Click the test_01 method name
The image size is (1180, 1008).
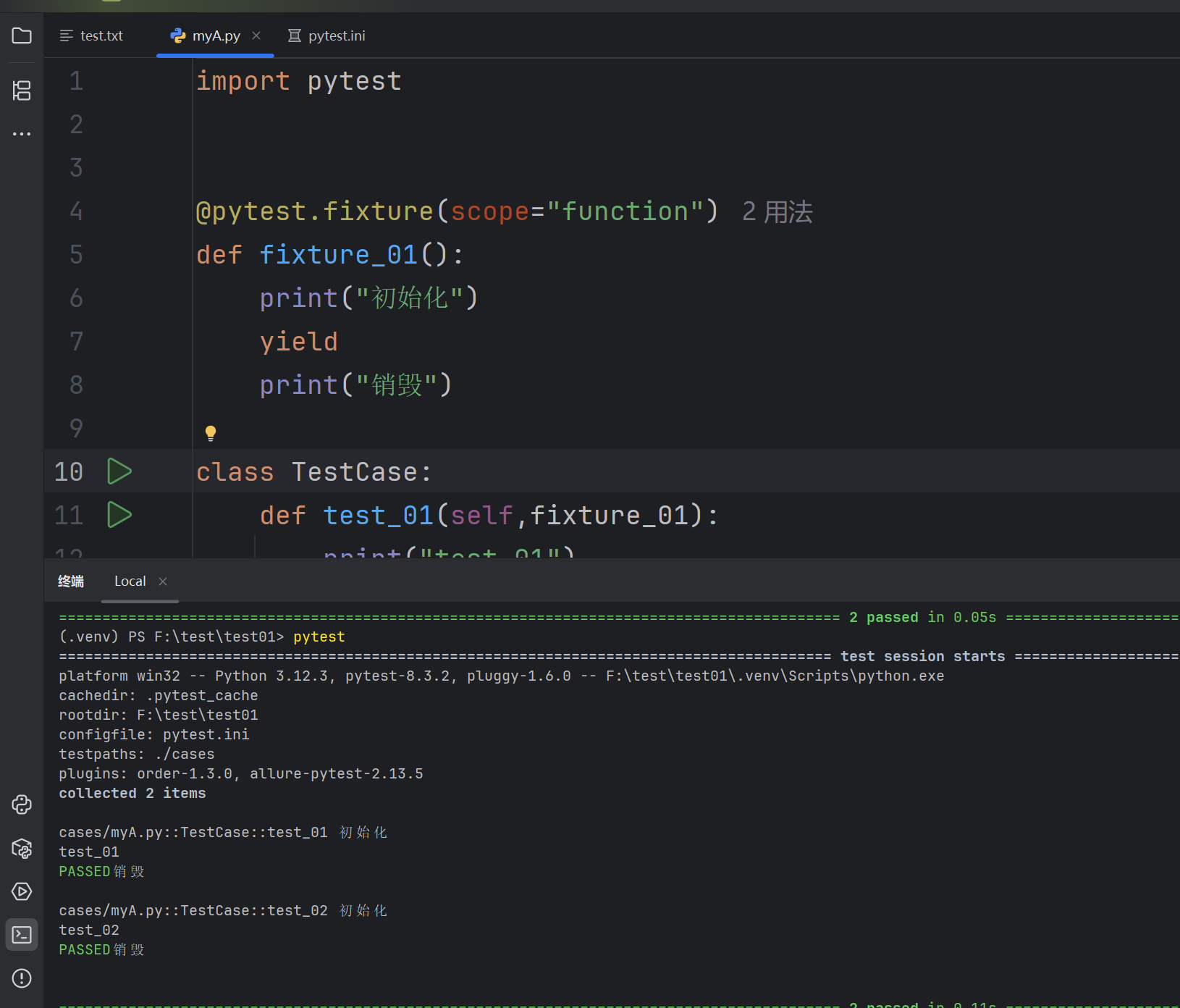point(379,516)
